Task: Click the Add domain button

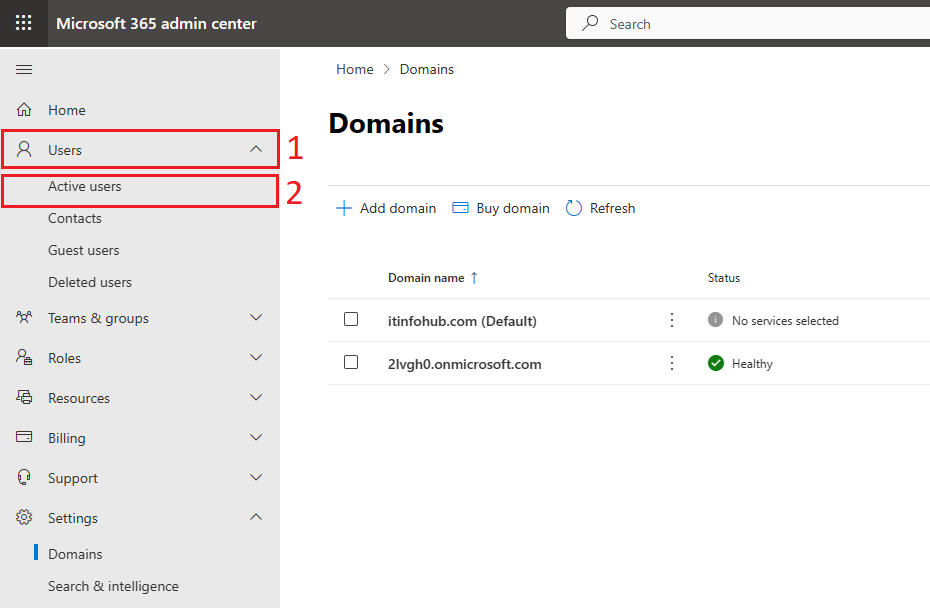Action: [386, 208]
